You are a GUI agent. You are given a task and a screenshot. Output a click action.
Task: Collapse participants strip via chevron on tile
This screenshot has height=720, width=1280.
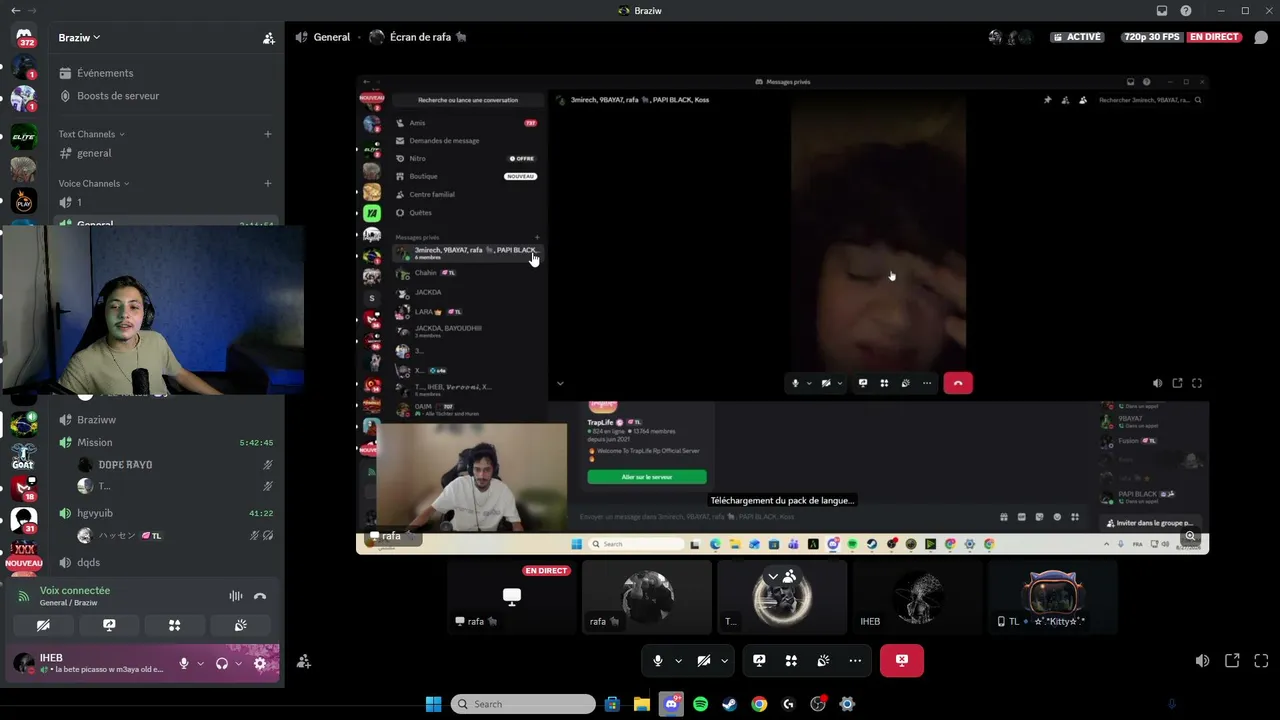pos(772,577)
